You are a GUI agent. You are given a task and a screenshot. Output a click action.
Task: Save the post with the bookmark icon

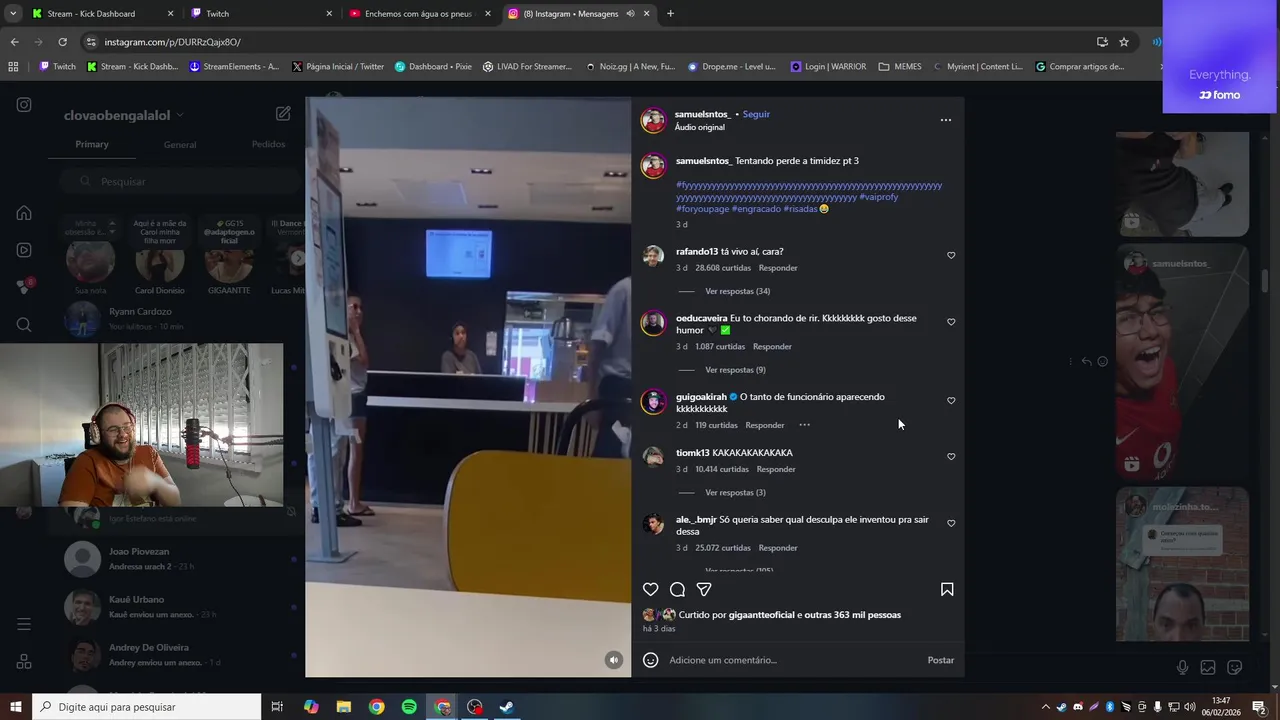947,589
